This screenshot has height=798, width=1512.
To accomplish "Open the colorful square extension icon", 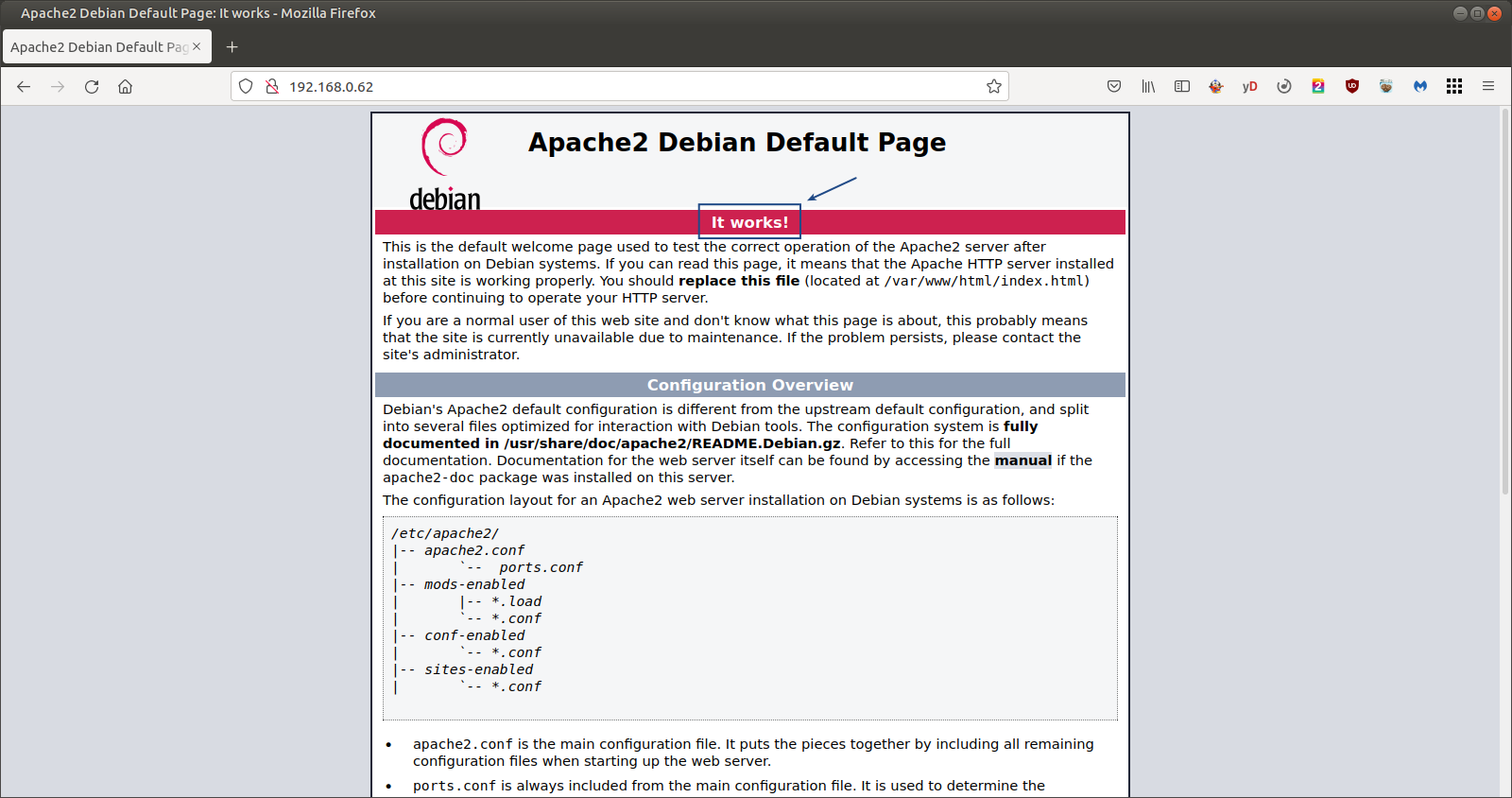I will coord(1318,86).
